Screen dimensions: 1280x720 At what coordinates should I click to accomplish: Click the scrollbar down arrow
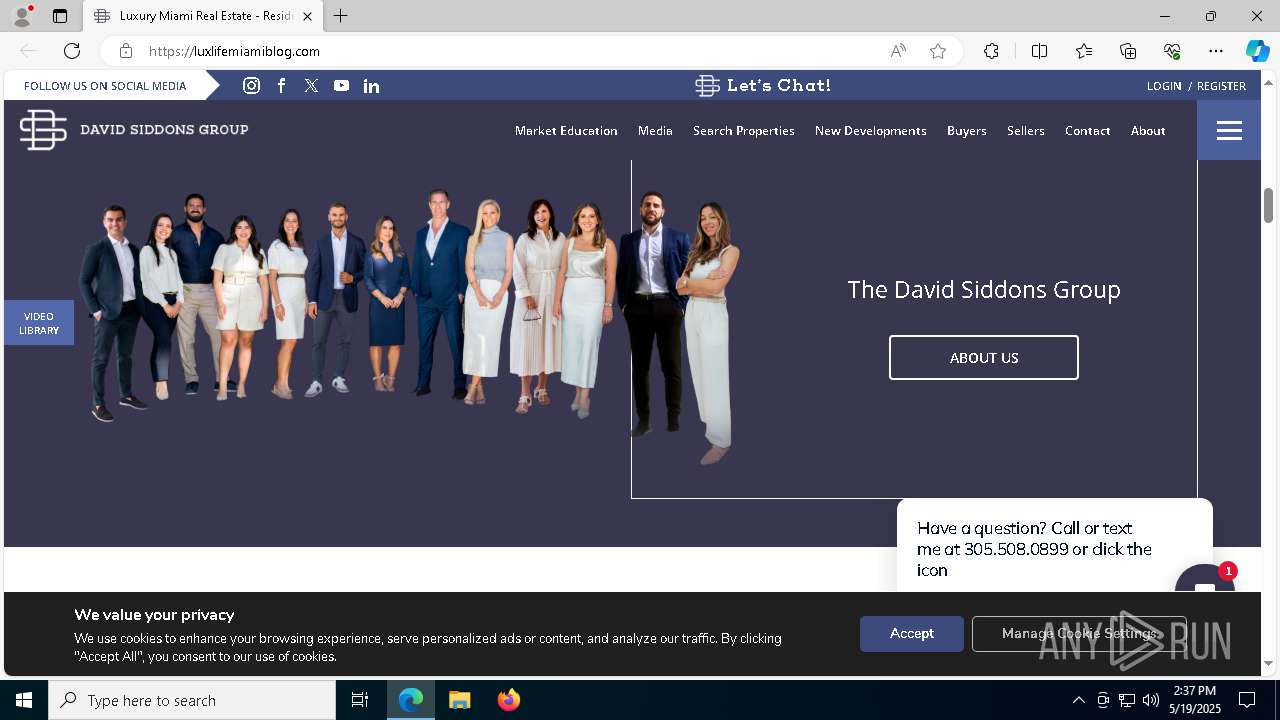click(1269, 663)
